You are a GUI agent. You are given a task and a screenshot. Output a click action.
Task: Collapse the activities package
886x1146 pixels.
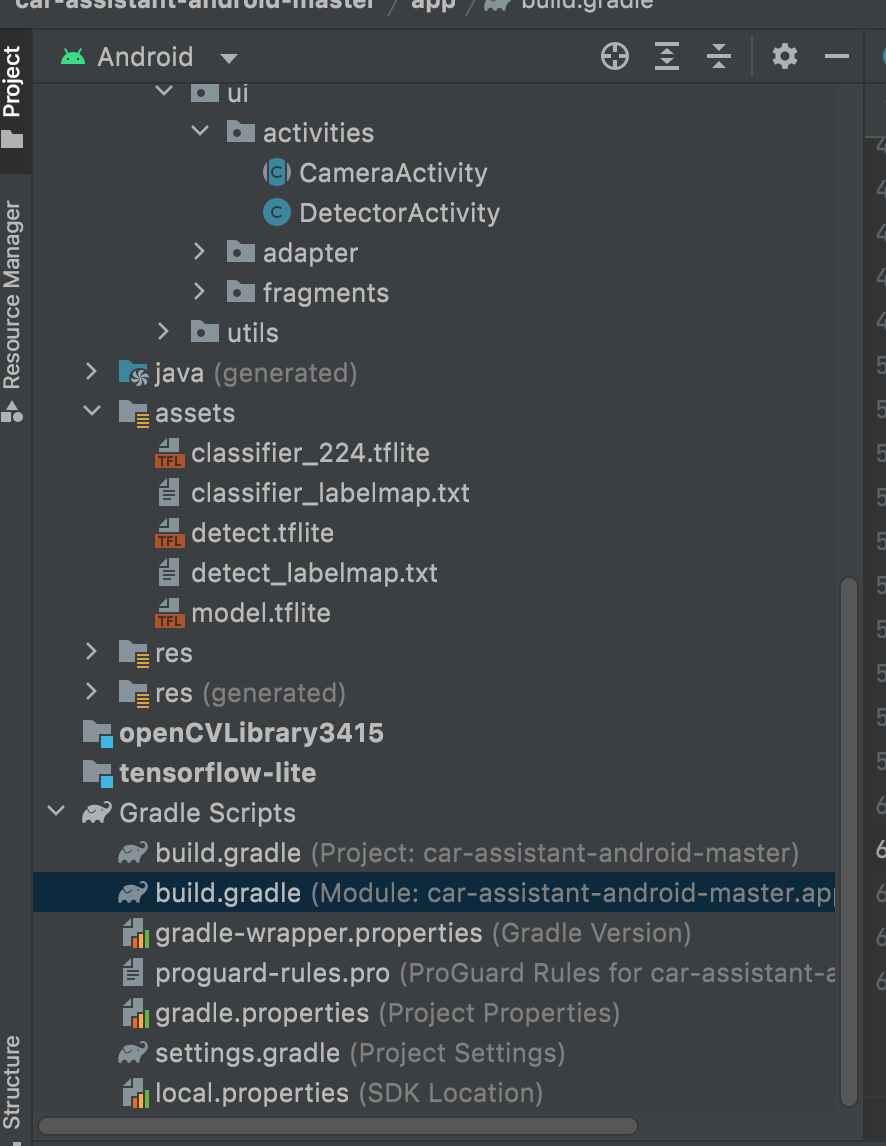(x=200, y=132)
